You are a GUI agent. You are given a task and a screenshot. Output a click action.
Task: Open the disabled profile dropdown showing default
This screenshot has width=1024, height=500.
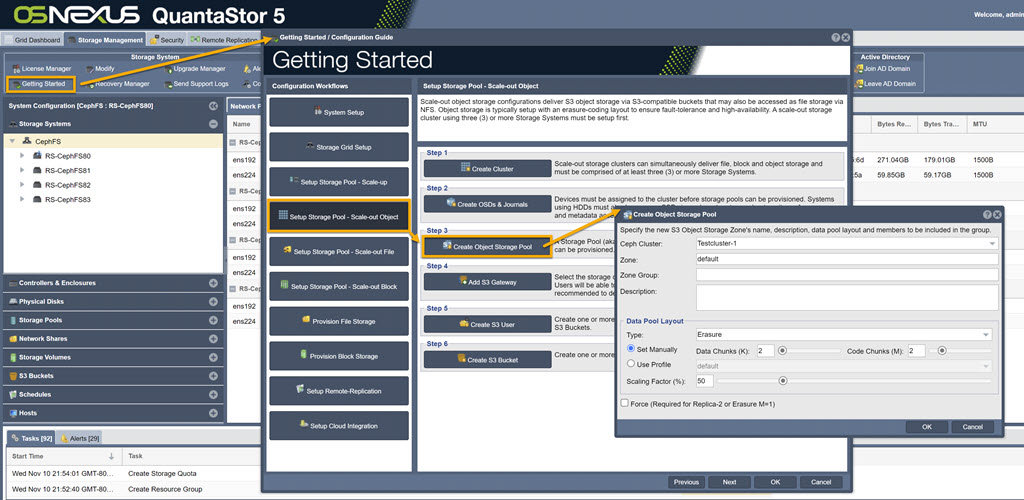tap(844, 366)
